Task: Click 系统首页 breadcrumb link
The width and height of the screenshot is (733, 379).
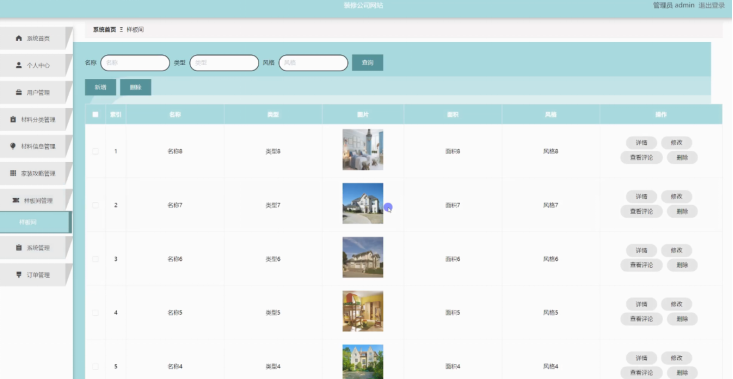Action: pos(104,29)
